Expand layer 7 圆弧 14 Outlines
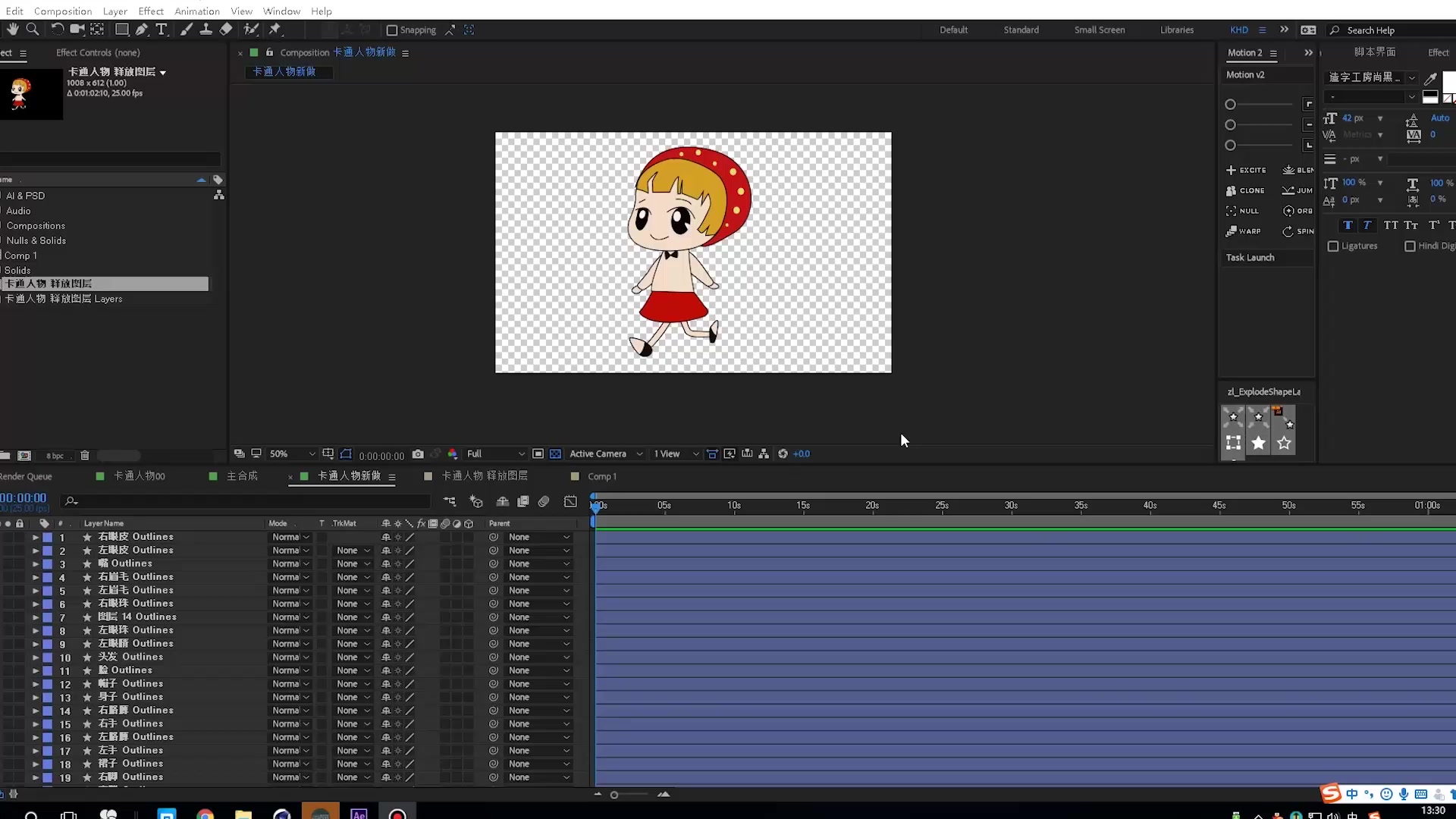Image resolution: width=1456 pixels, height=819 pixels. coord(36,617)
